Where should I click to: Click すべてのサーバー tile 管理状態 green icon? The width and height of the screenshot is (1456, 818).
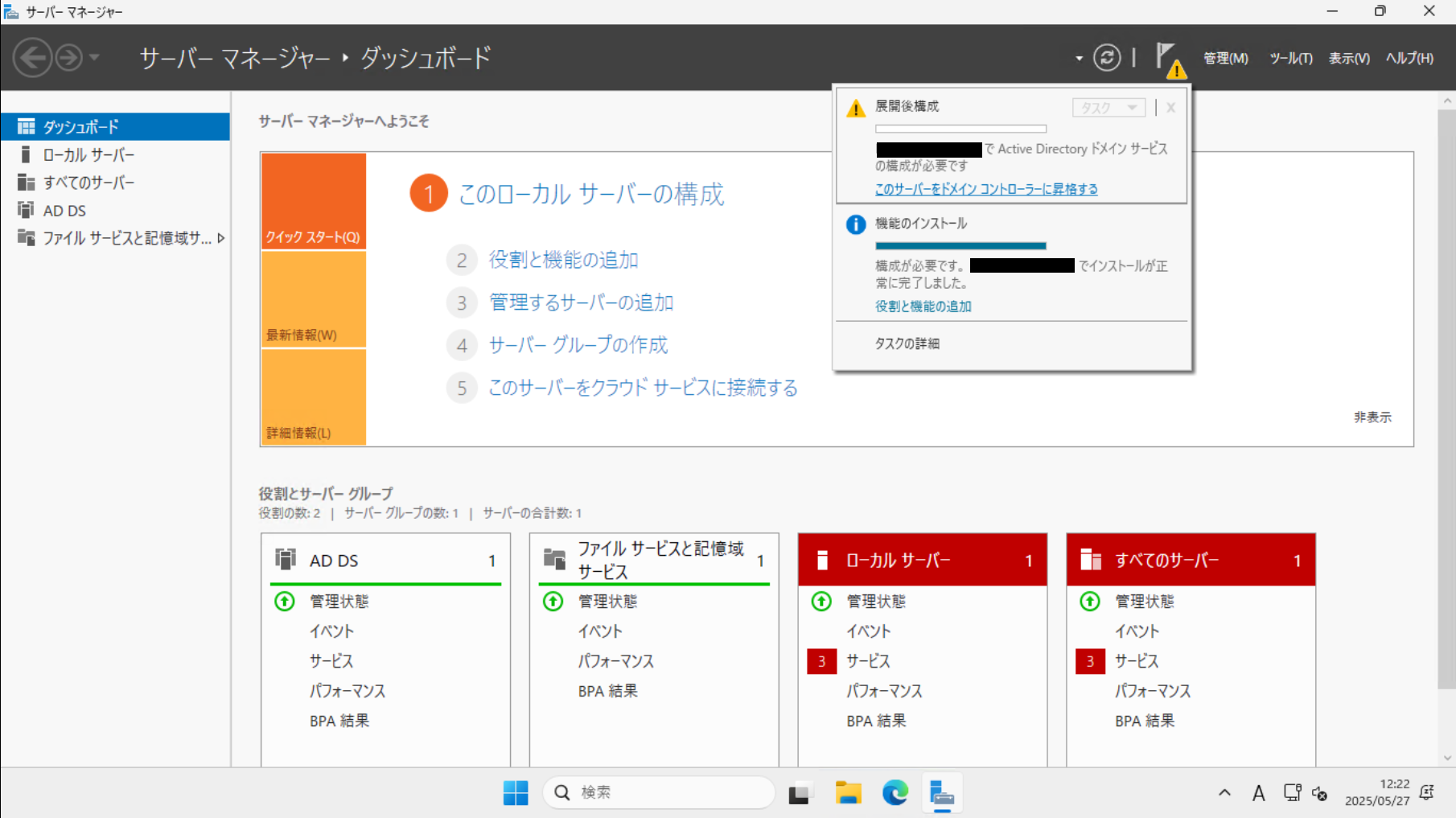coord(1090,601)
